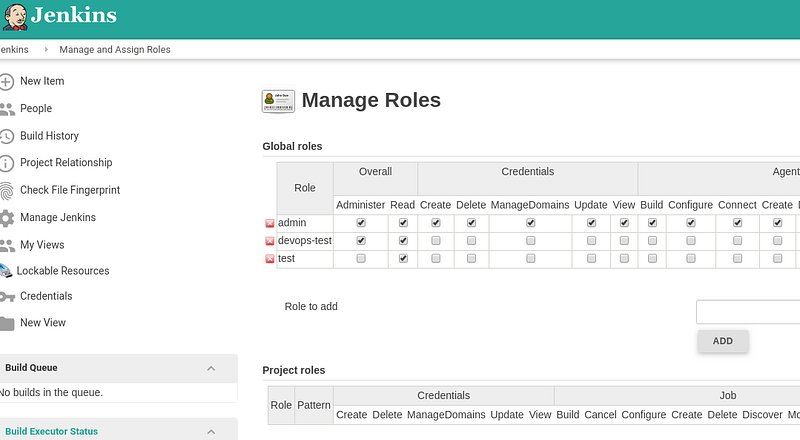
Task: Remove the devops-test role via red X
Action: tap(269, 241)
